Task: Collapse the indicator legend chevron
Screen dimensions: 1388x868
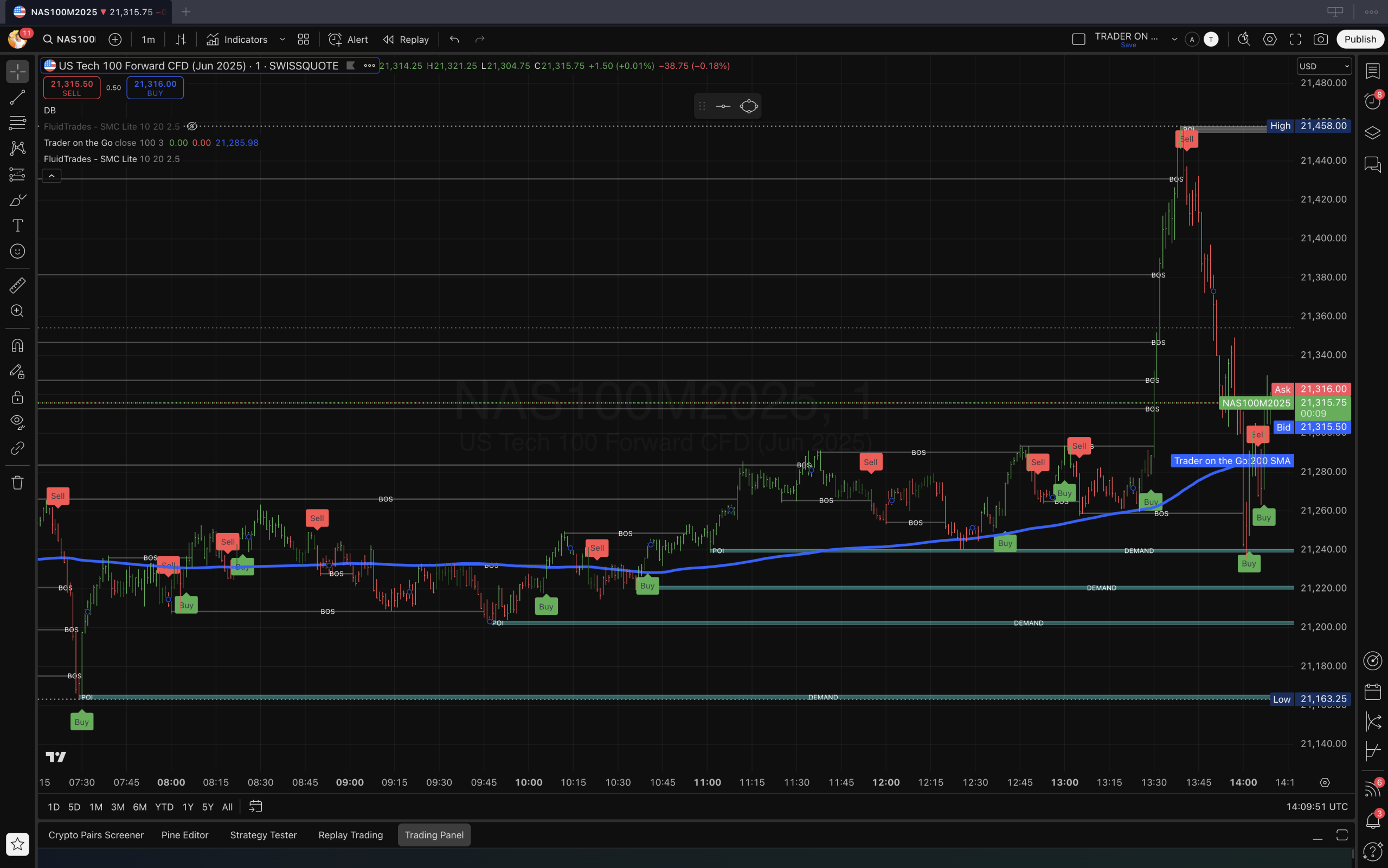Action: pyautogui.click(x=52, y=176)
